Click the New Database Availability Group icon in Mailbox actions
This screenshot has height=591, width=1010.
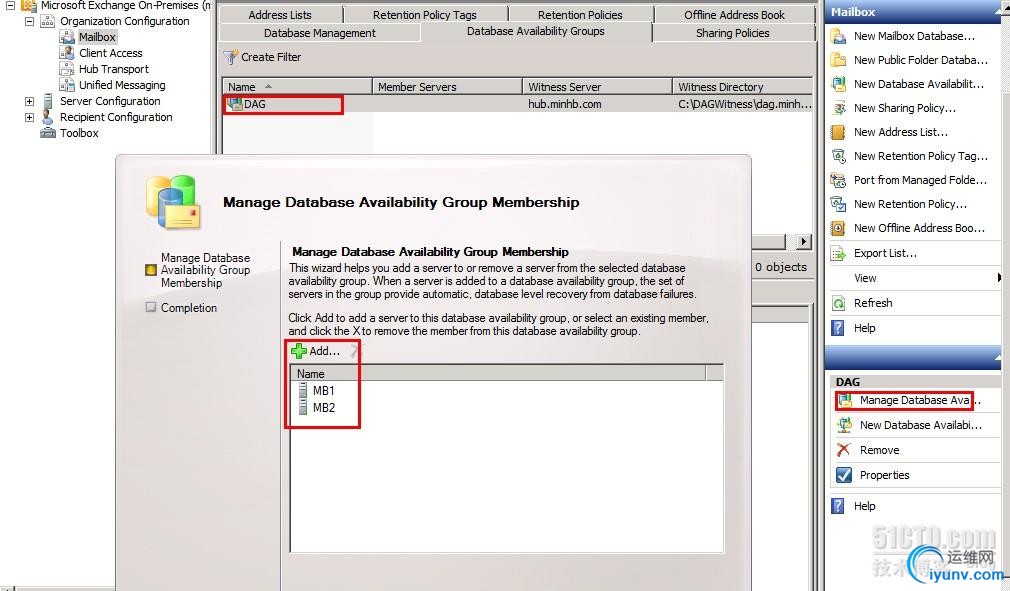click(x=838, y=84)
